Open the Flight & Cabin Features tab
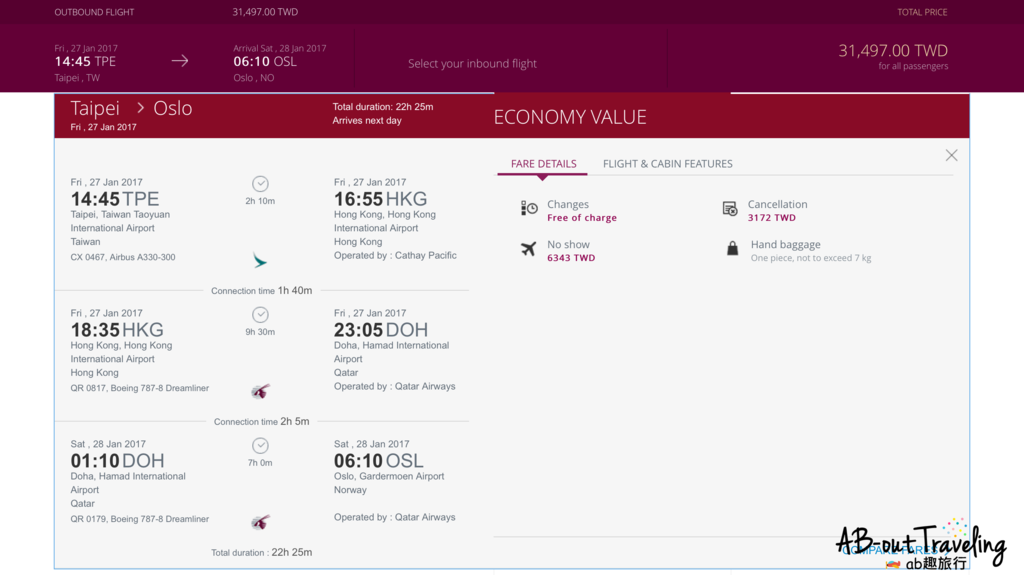Viewport: 1024px width, 575px height. point(667,164)
